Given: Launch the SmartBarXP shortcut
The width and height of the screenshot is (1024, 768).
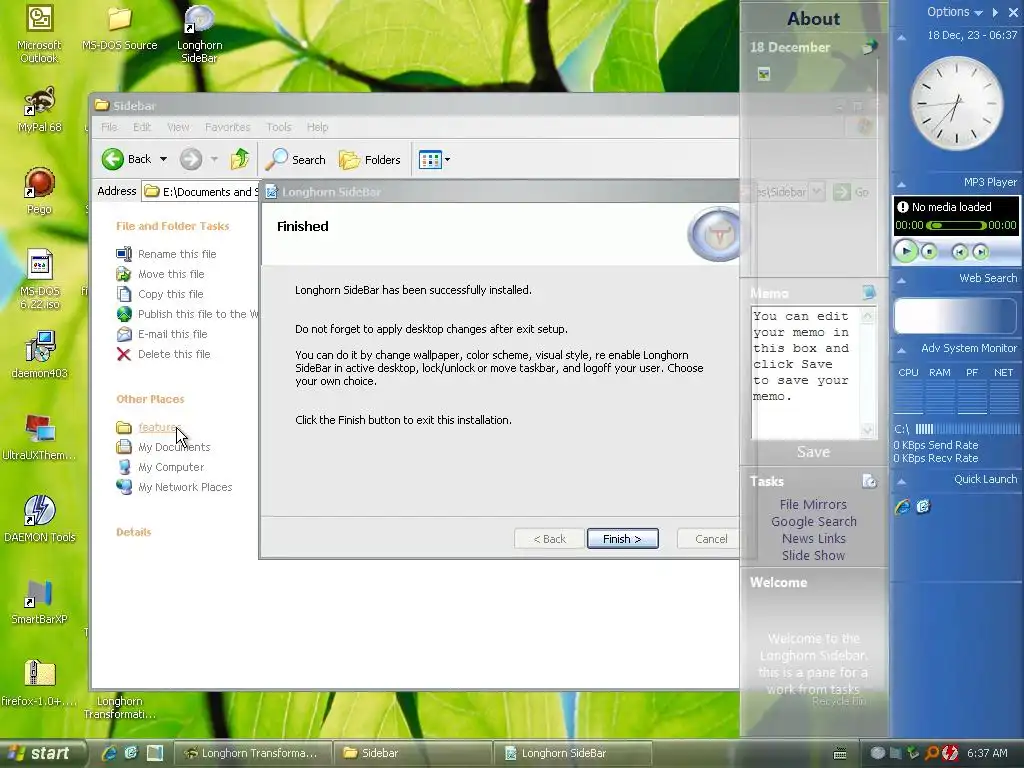Looking at the screenshot, I should [39, 601].
